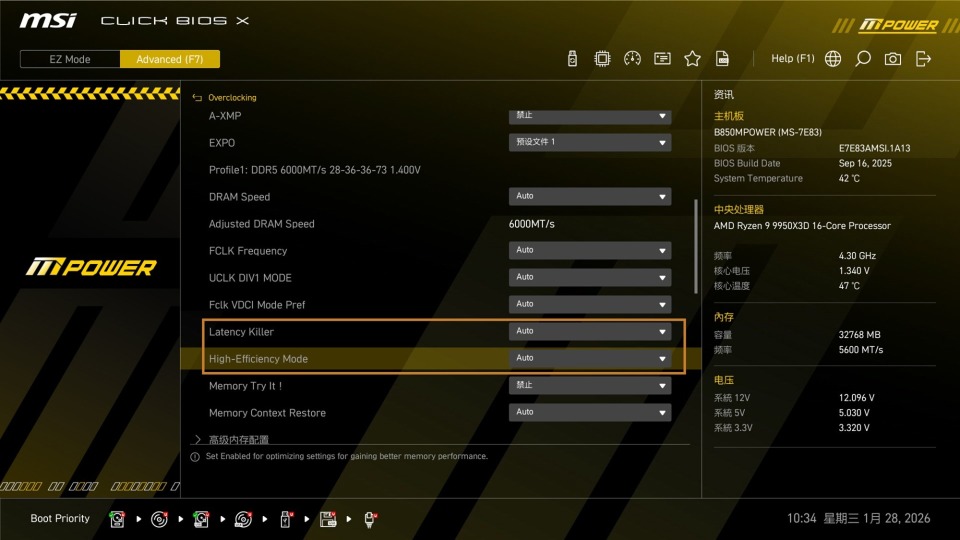The height and width of the screenshot is (540, 960).
Task: Open the Memory Context Restore dropdown
Action: 590,413
